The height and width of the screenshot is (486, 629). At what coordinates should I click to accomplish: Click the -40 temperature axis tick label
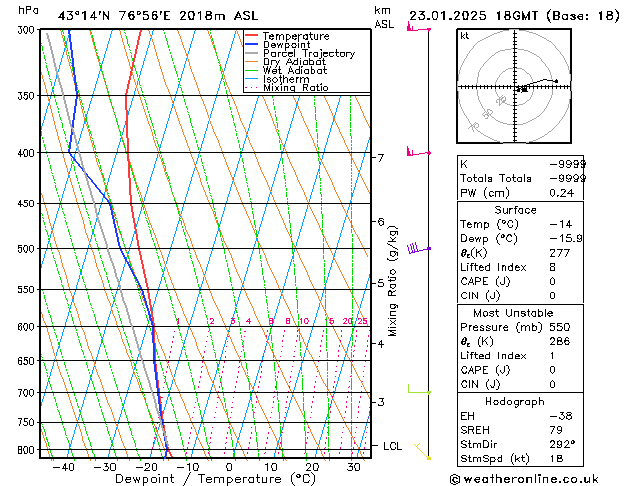pos(64,467)
